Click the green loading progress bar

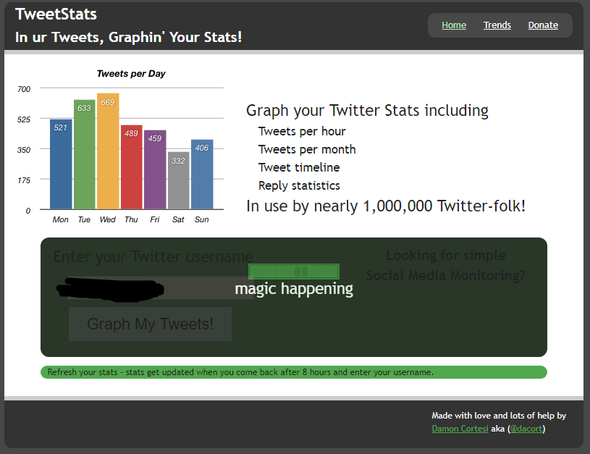(x=294, y=271)
